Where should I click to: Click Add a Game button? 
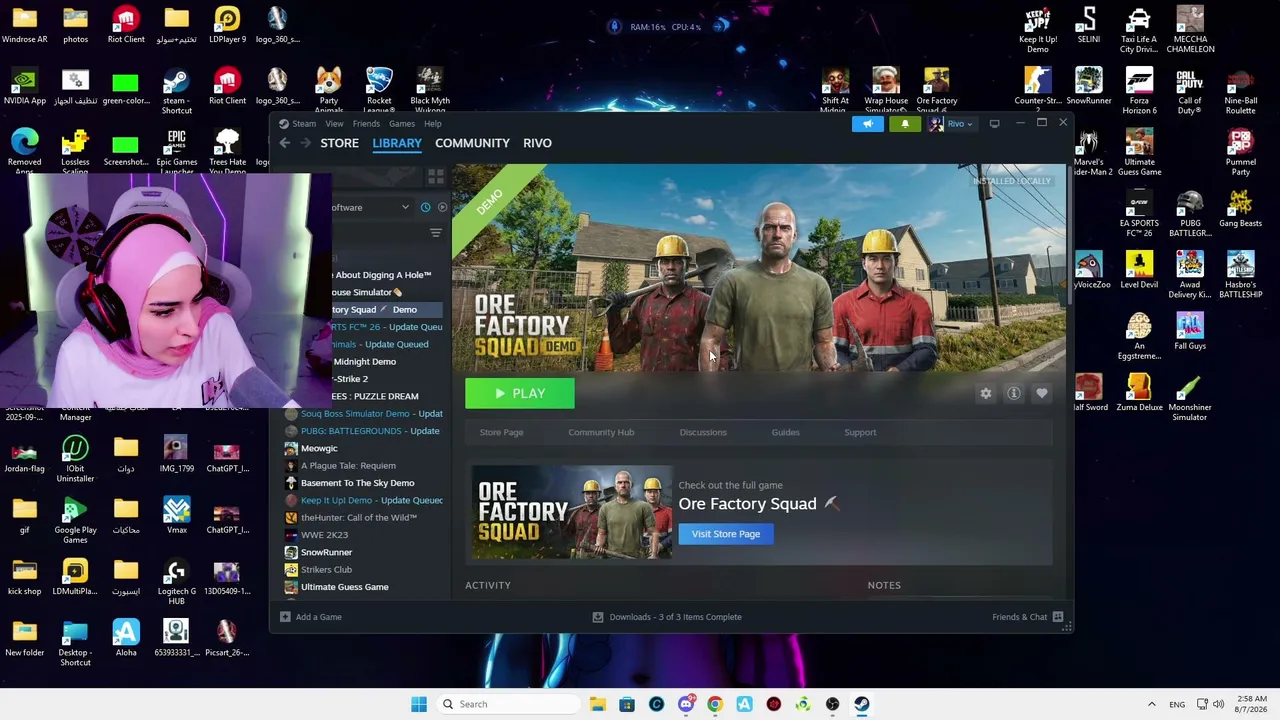coord(311,617)
